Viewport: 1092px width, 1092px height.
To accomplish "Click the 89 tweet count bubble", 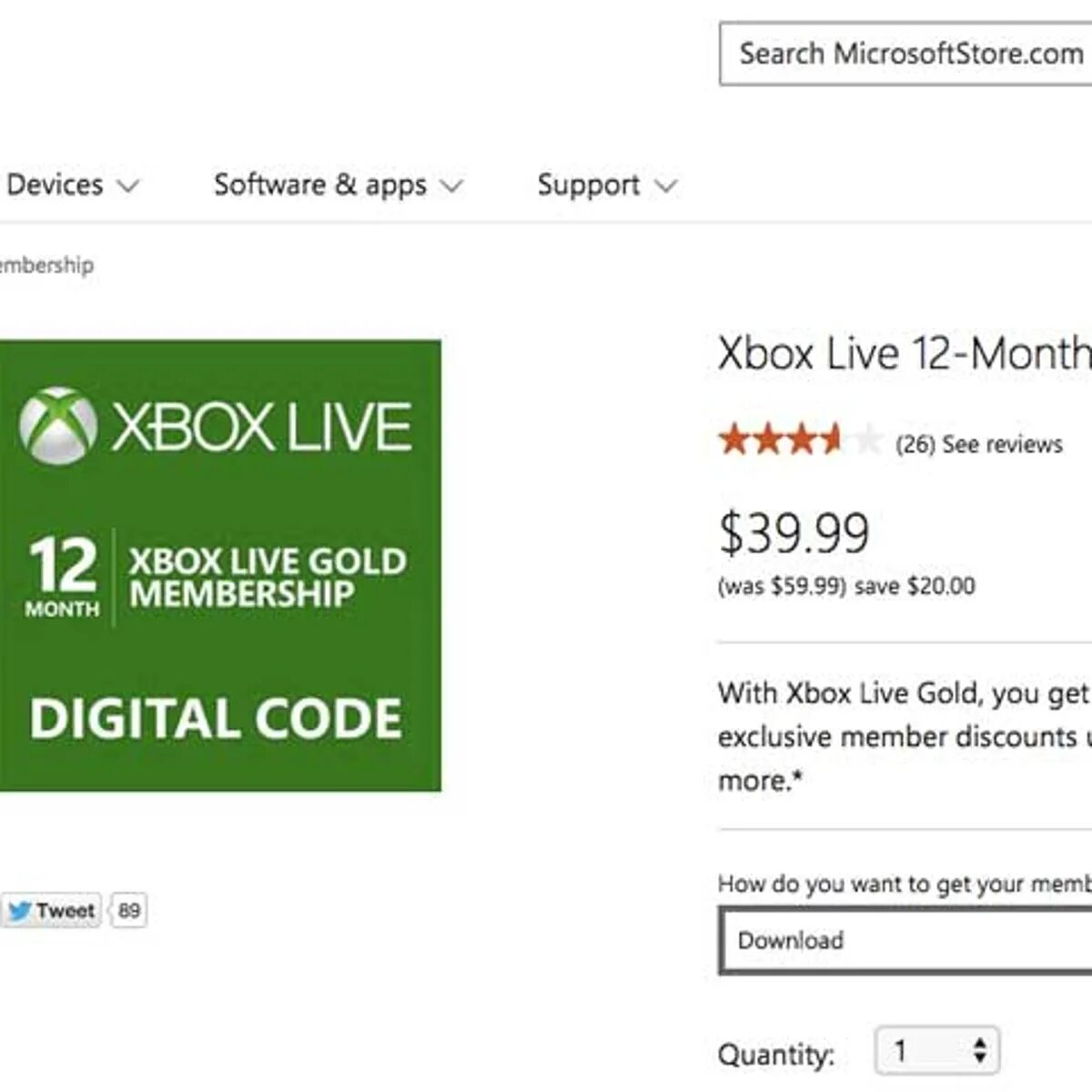I will pyautogui.click(x=129, y=910).
